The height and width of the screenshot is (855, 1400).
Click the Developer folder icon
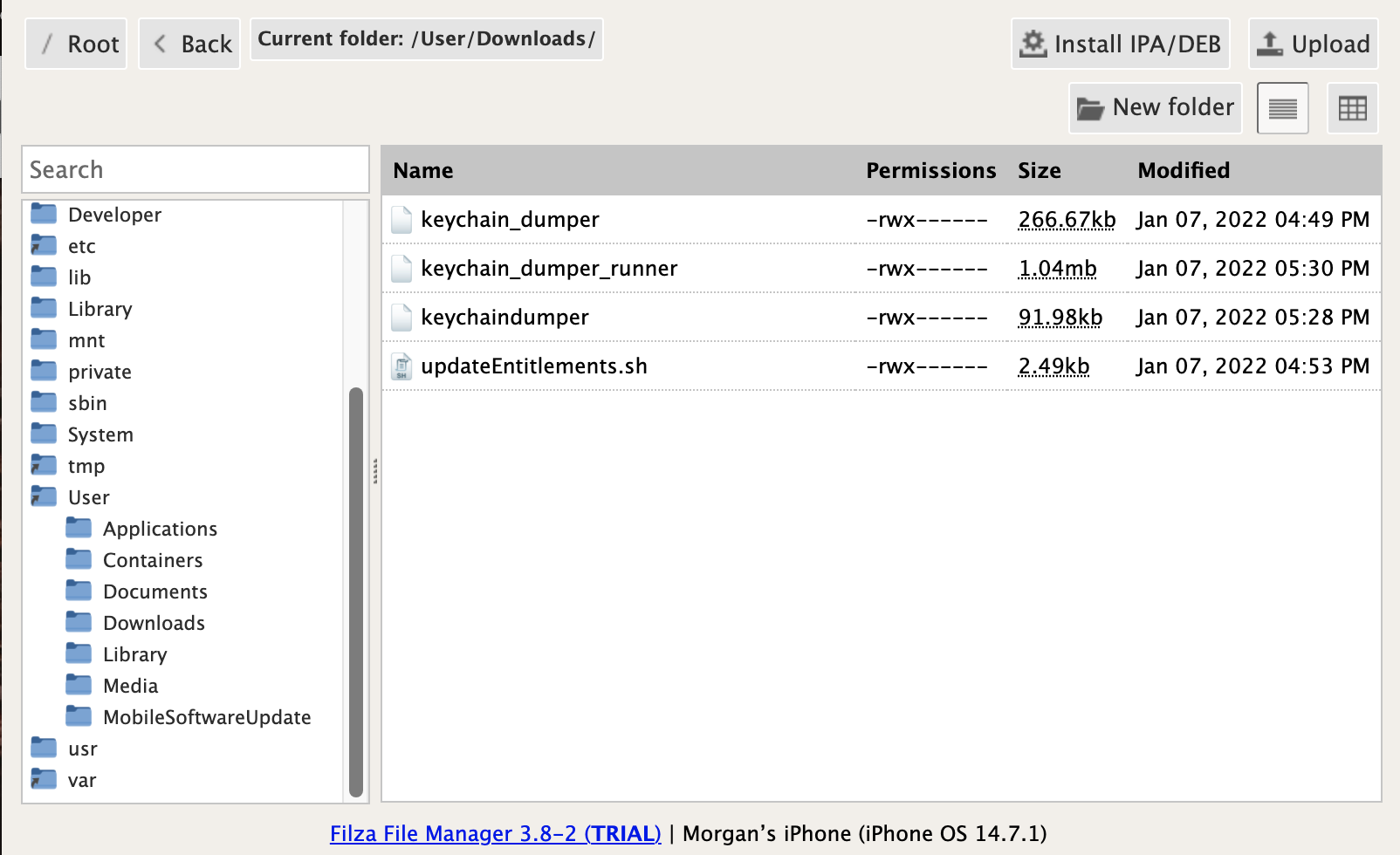pos(44,214)
